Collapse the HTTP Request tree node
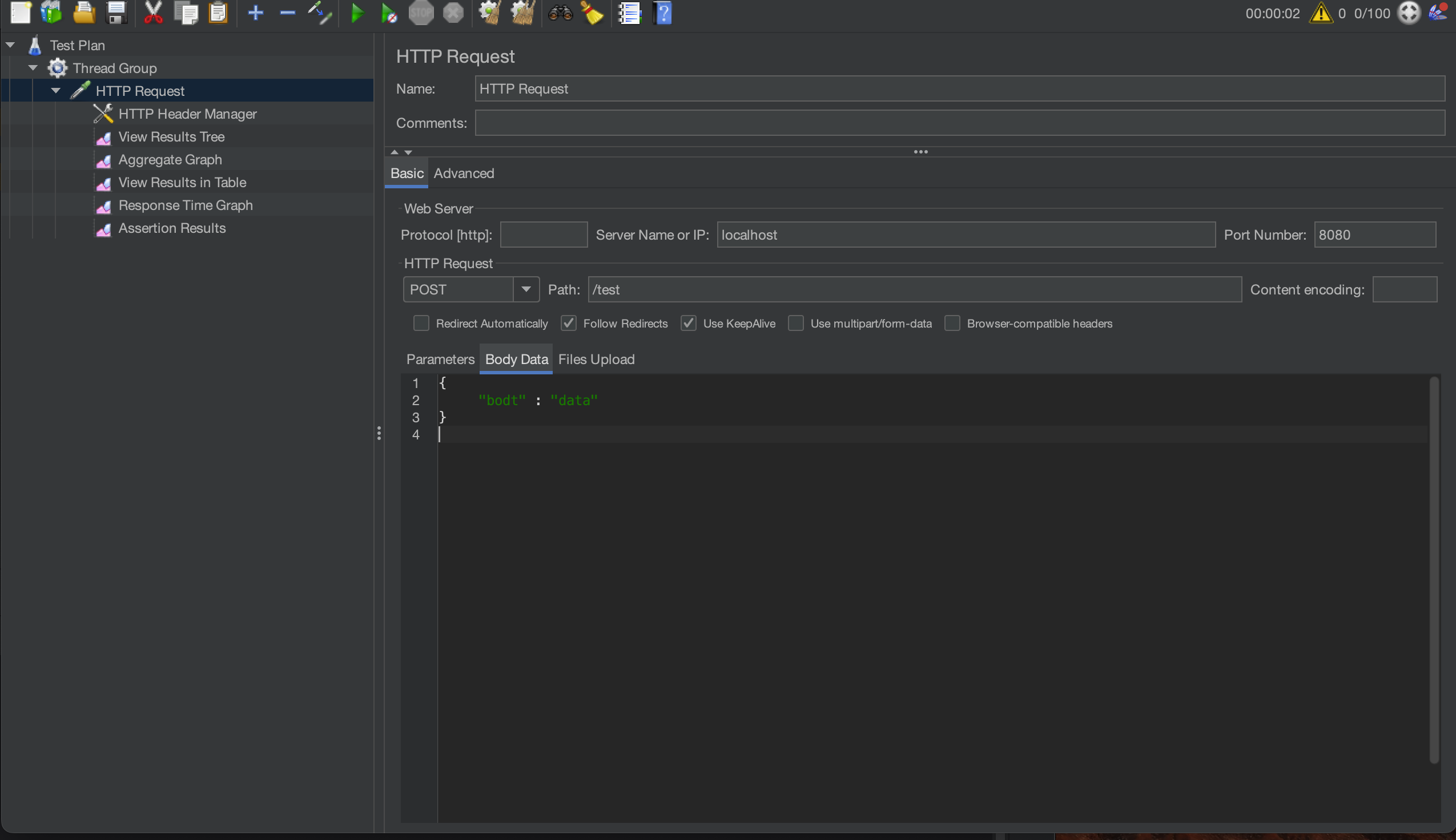Image resolution: width=1456 pixels, height=840 pixels. 56,91
